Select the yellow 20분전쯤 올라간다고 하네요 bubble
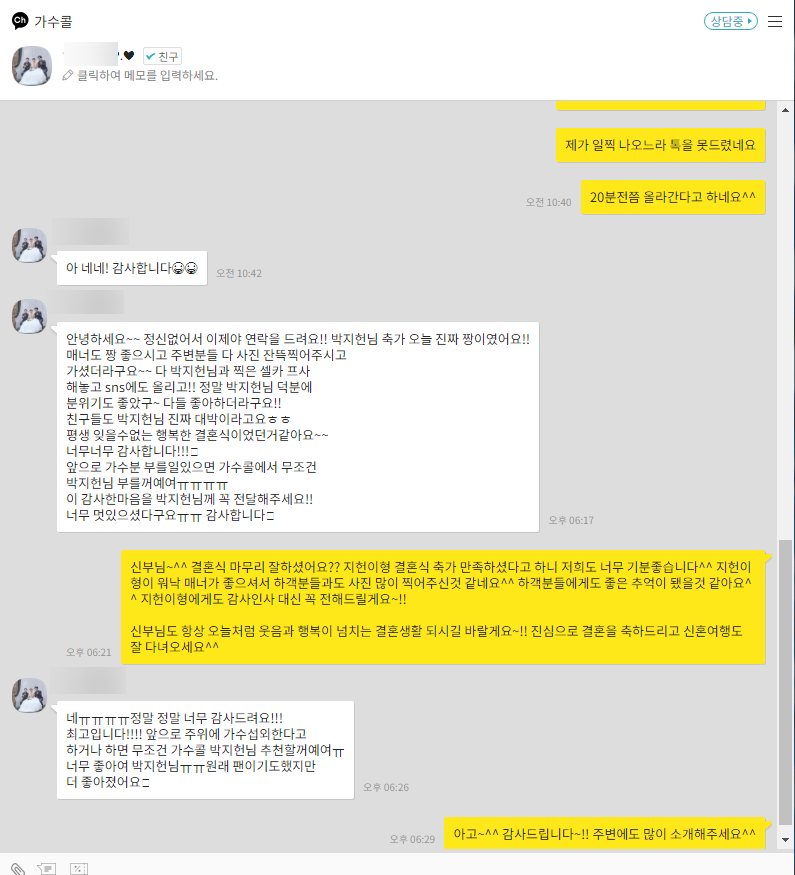Viewport: 795px width, 875px height. click(x=673, y=197)
